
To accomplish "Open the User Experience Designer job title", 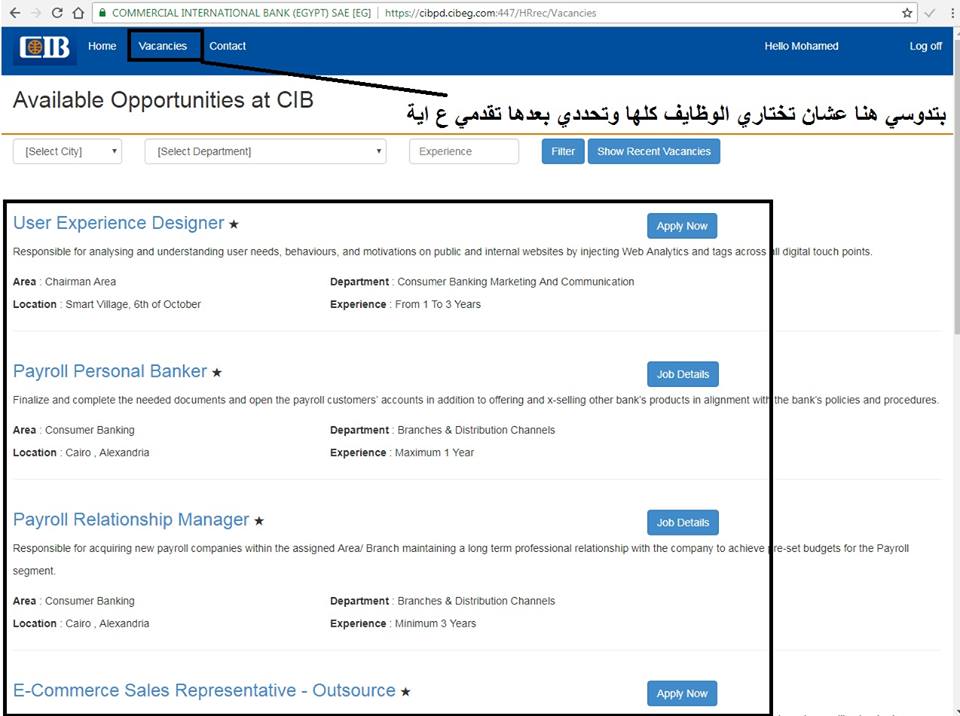I will coord(119,223).
